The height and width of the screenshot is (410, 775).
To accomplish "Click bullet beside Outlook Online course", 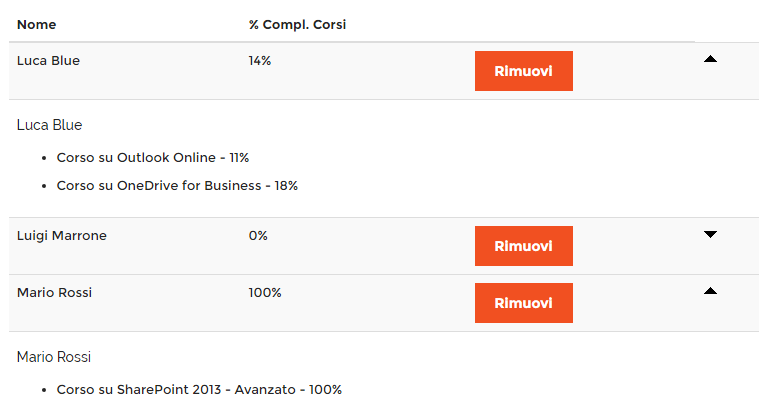I will point(44,159).
